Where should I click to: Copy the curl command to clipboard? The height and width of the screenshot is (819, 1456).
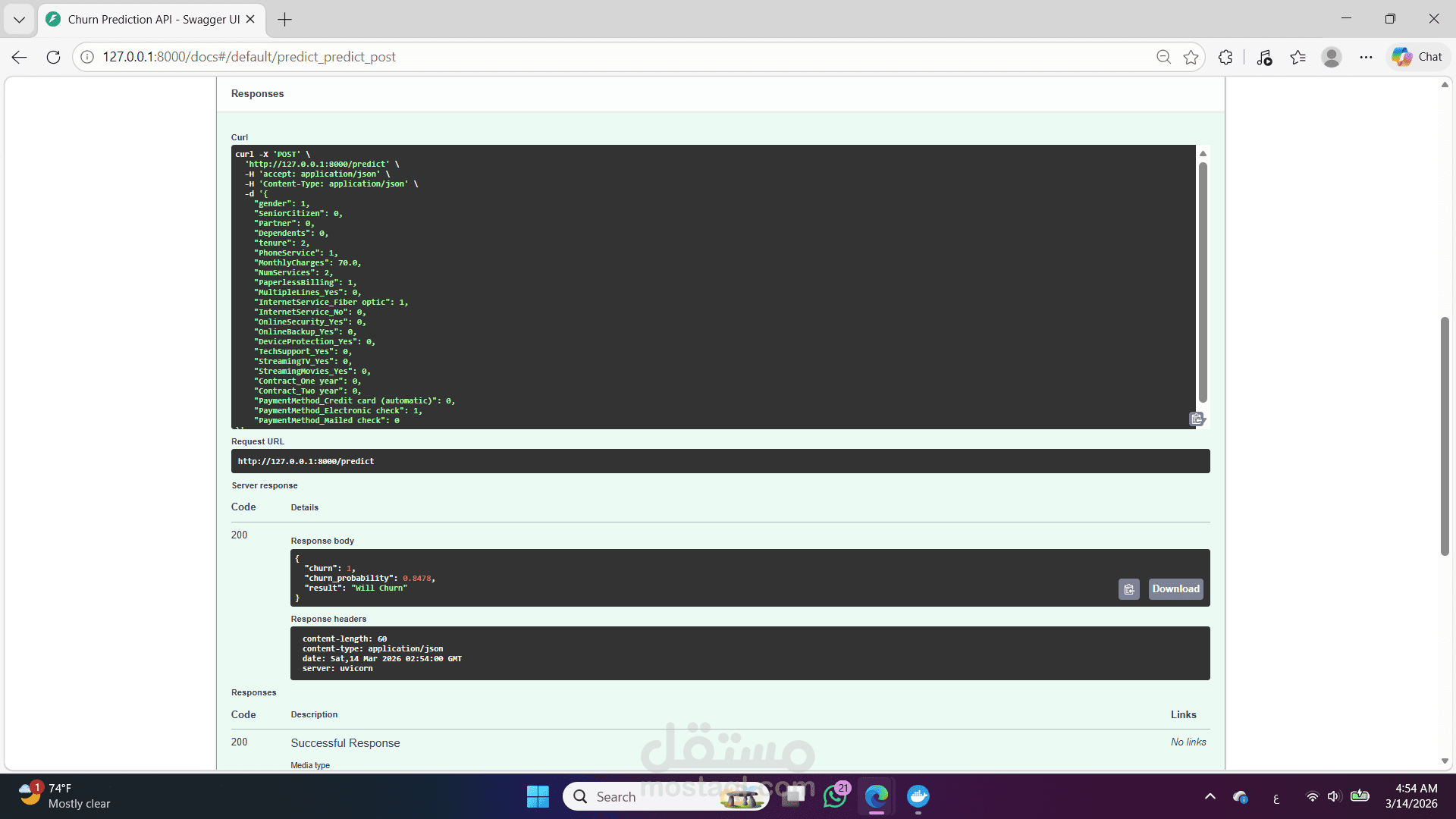[x=1197, y=419]
